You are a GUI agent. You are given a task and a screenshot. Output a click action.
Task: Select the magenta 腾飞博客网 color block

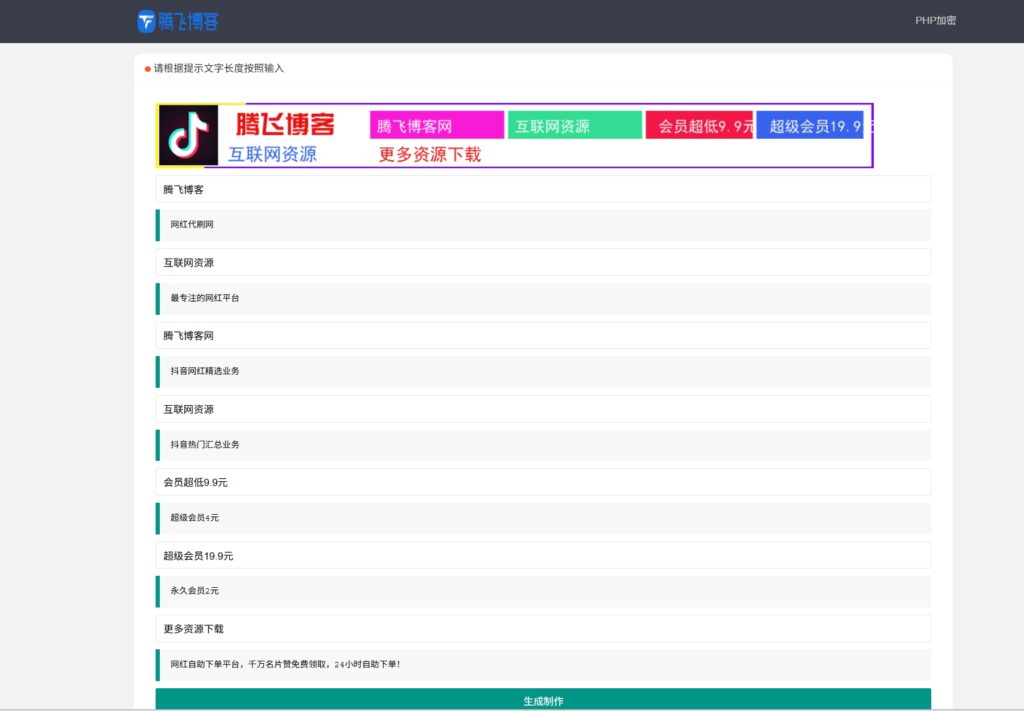pyautogui.click(x=435, y=123)
